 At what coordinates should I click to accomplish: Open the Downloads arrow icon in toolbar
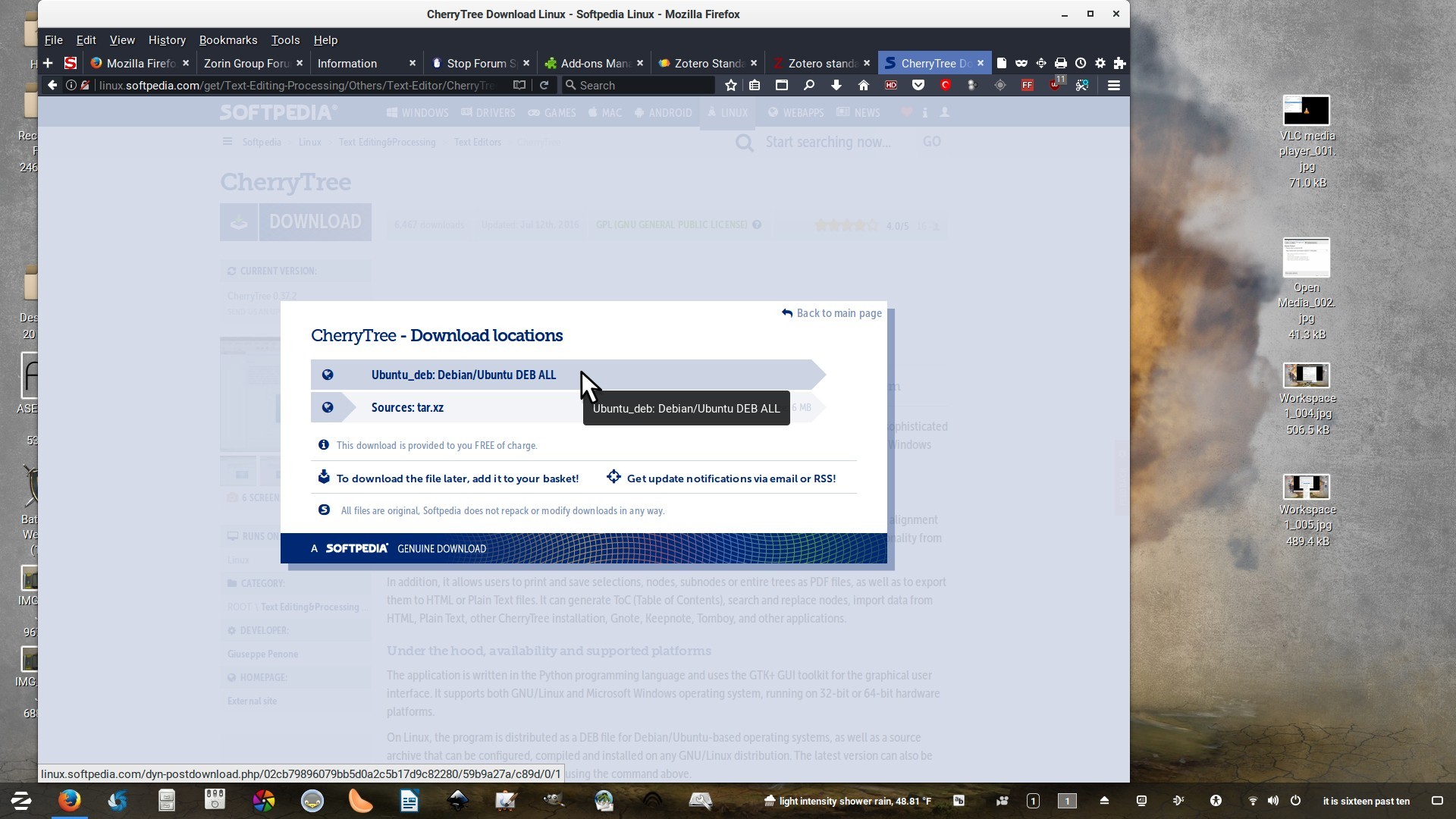point(836,86)
